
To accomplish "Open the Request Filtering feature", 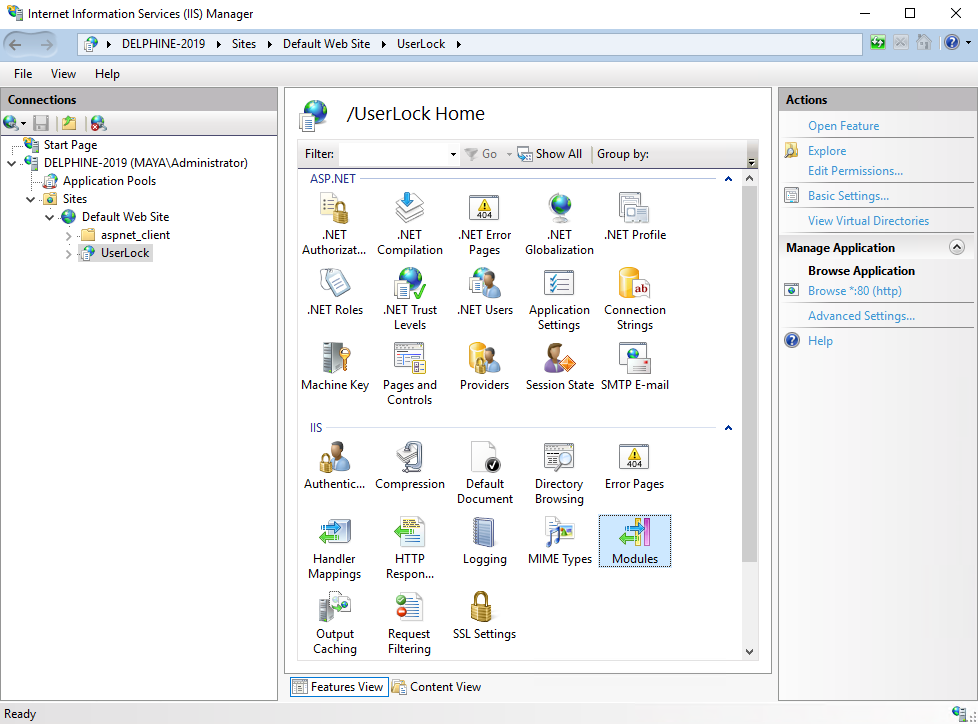I will (x=409, y=608).
